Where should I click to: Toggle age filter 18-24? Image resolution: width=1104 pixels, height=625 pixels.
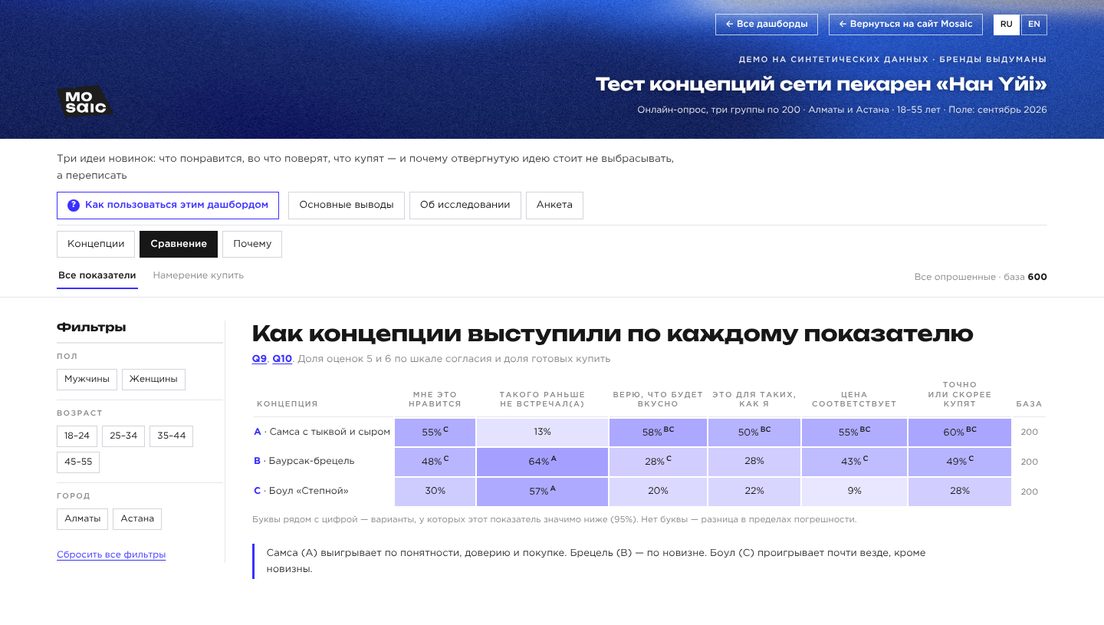77,436
